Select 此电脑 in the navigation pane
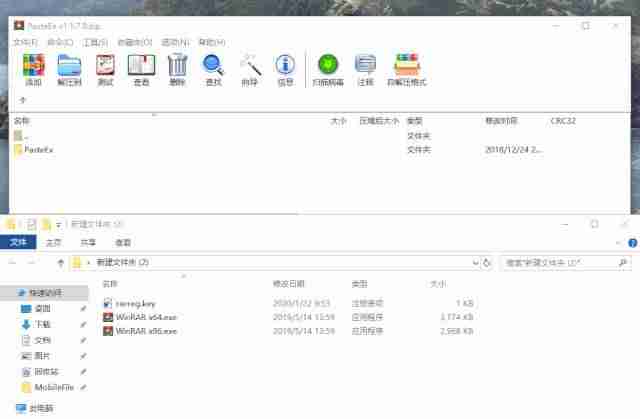This screenshot has height=419, width=640. 35,408
